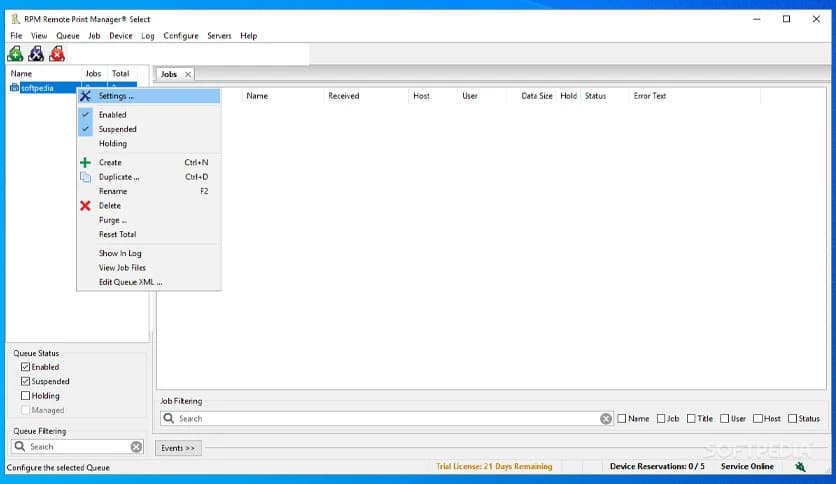
Task: Enable the Name job filter checkbox
Action: click(622, 419)
